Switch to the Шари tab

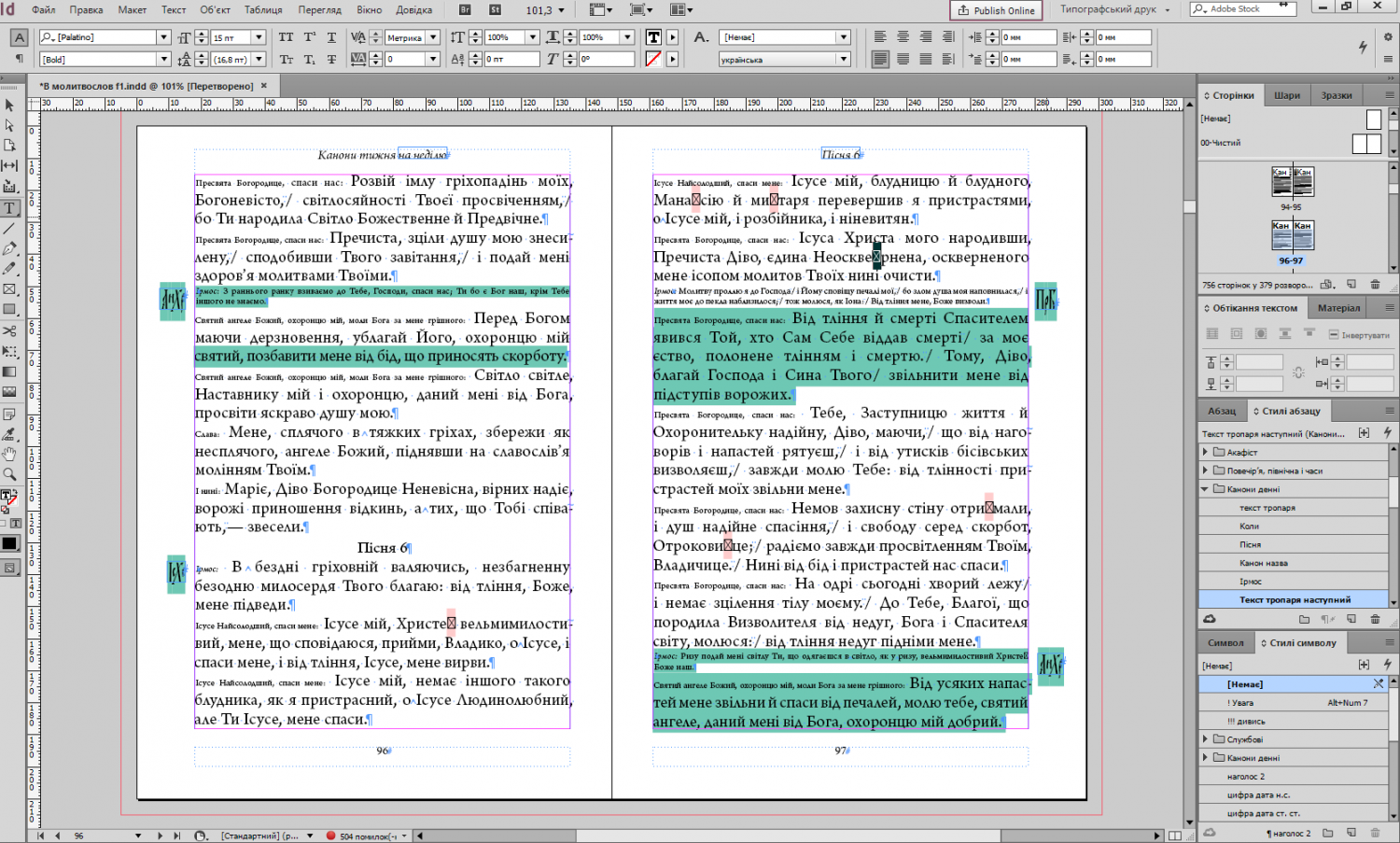tap(1287, 95)
